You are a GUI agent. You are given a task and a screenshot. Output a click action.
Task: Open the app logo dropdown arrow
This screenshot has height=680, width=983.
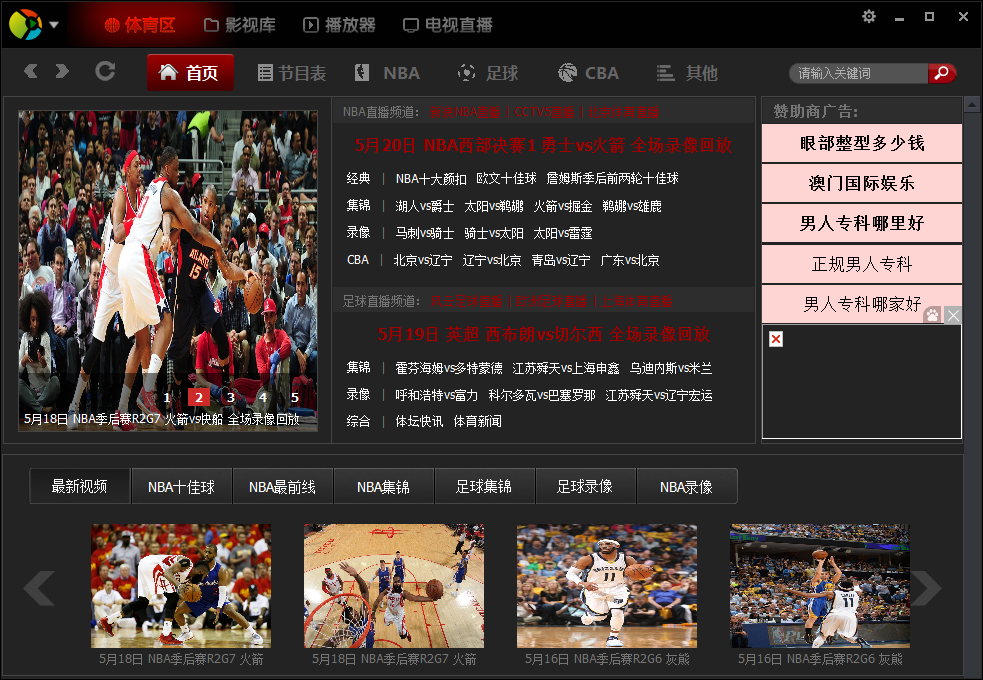pyautogui.click(x=54, y=25)
